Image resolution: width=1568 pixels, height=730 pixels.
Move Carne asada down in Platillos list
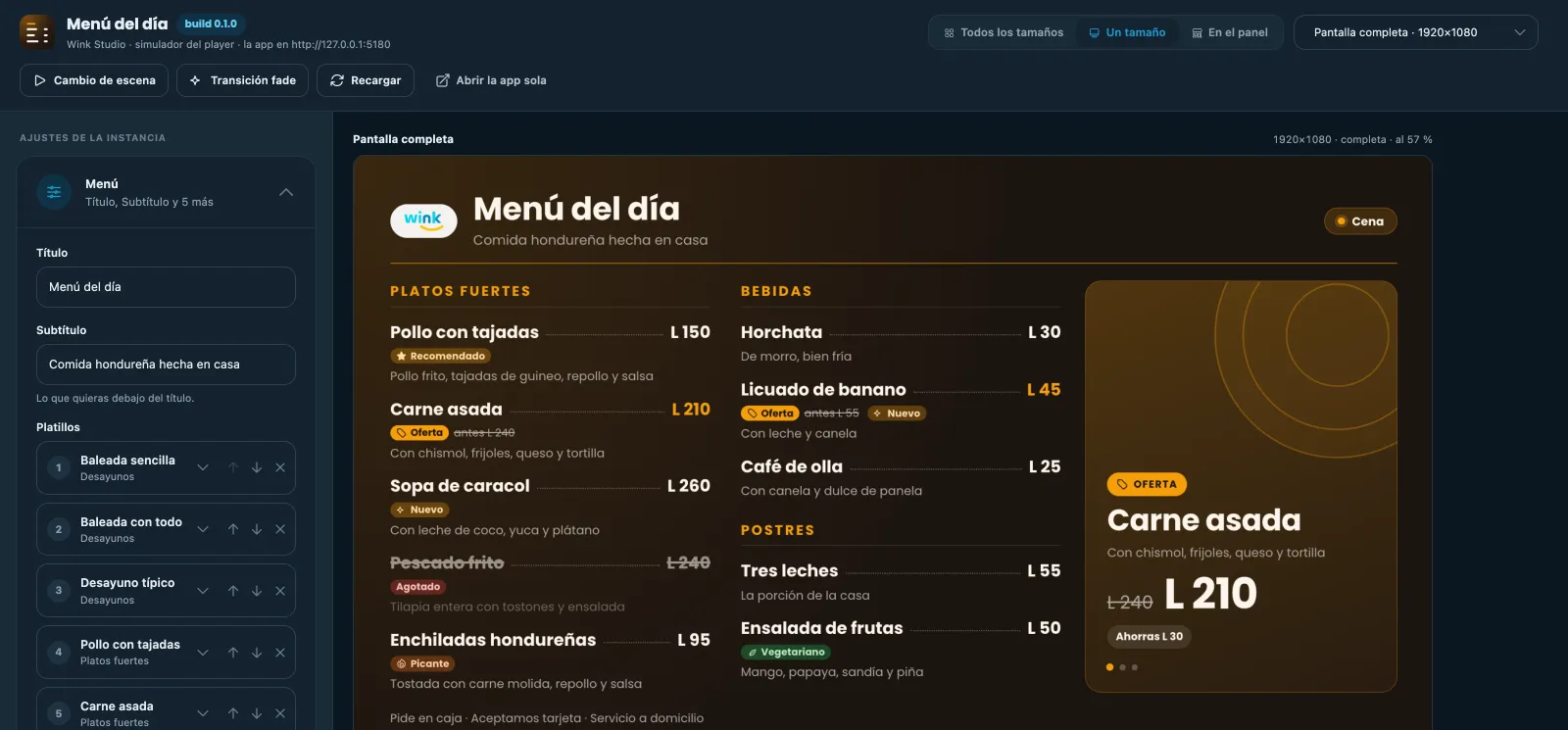point(257,713)
